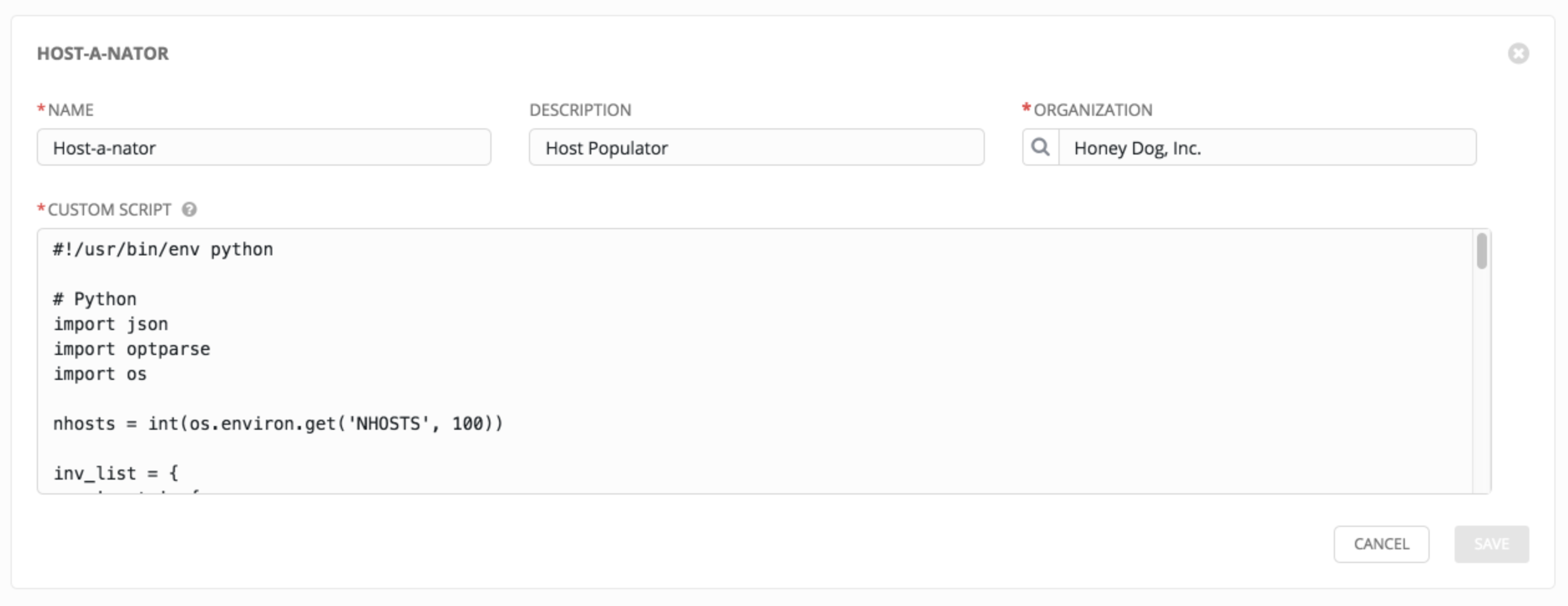Open the organization lookup search icon
Image resolution: width=1568 pixels, height=606 pixels.
pyautogui.click(x=1040, y=148)
